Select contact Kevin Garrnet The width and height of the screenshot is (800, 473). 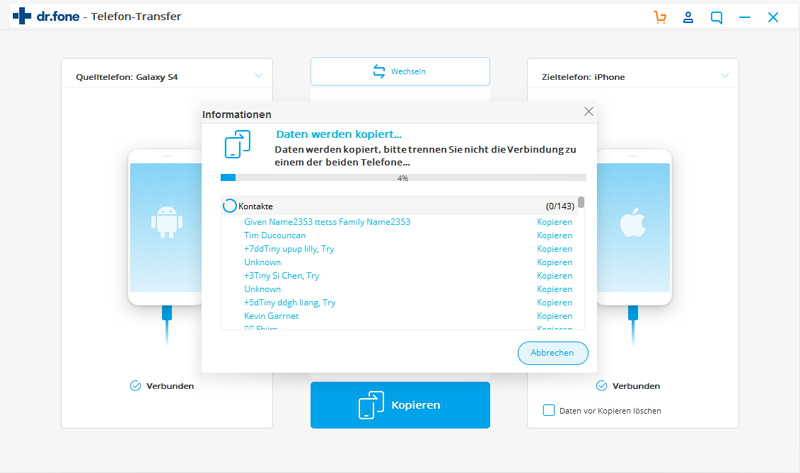coord(271,316)
